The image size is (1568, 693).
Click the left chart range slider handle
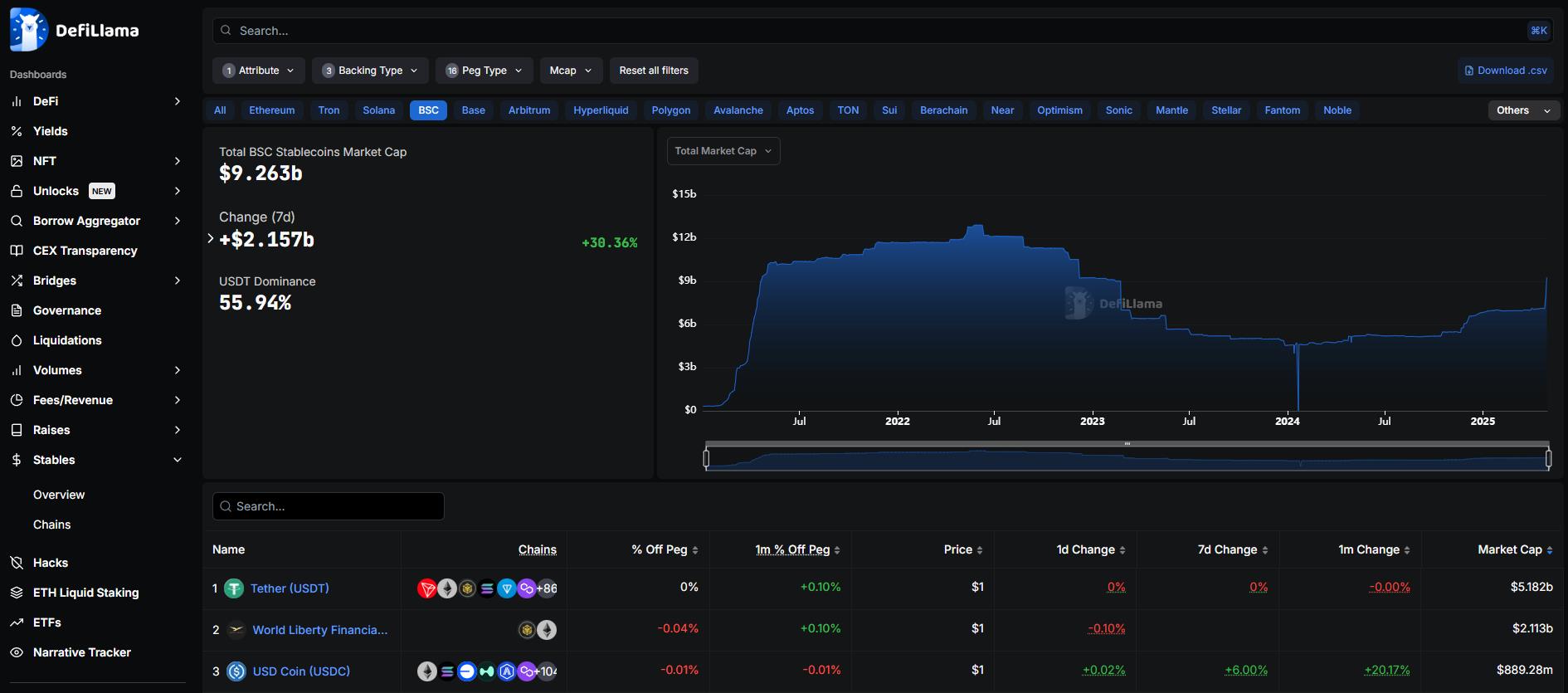706,458
